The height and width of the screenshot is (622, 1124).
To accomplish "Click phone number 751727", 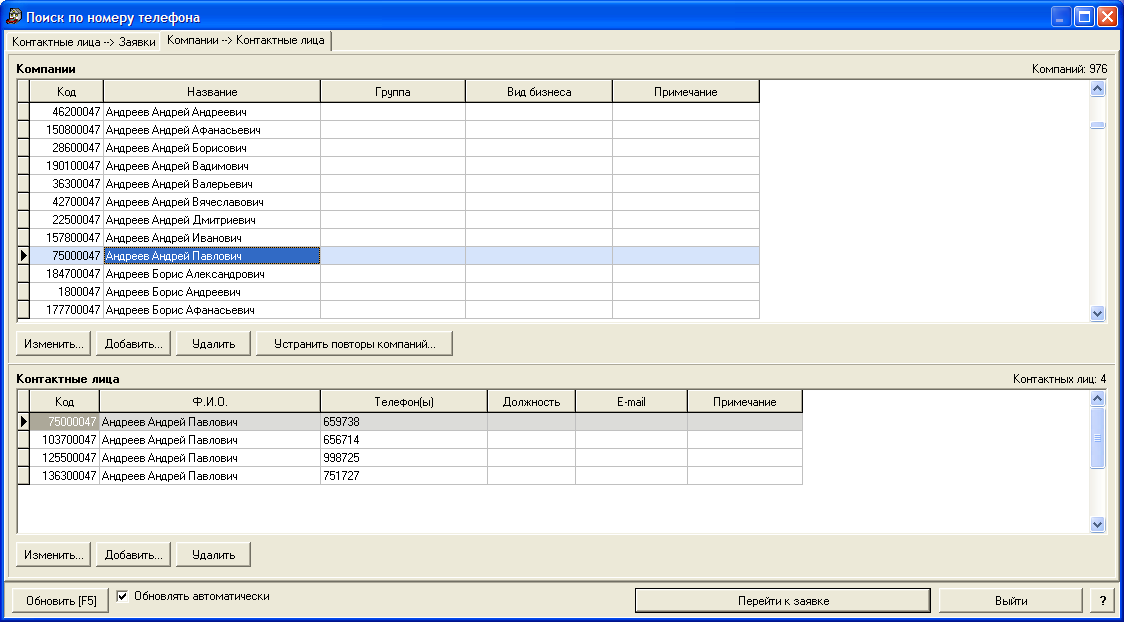I will [404, 476].
